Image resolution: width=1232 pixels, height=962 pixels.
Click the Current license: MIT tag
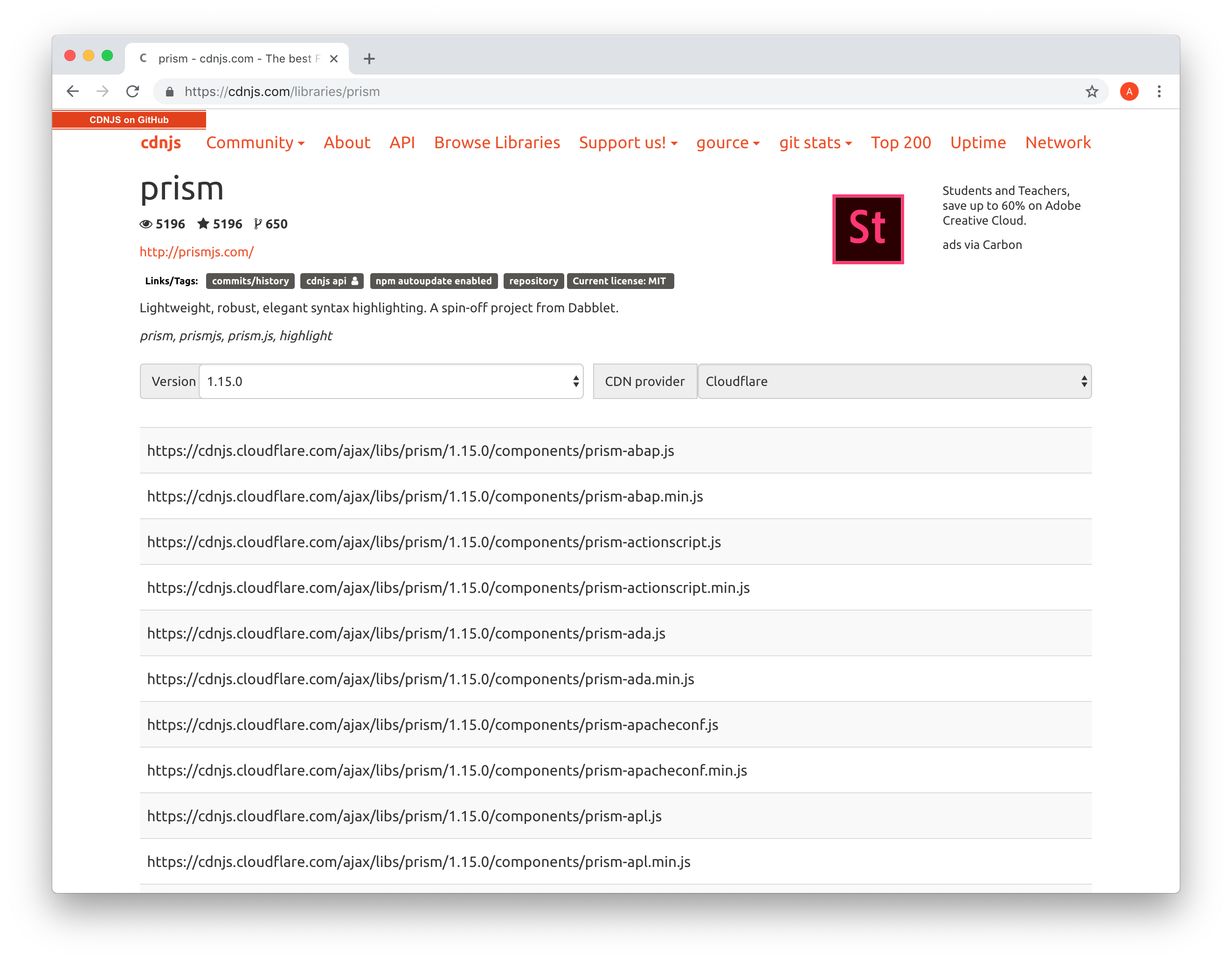point(620,281)
